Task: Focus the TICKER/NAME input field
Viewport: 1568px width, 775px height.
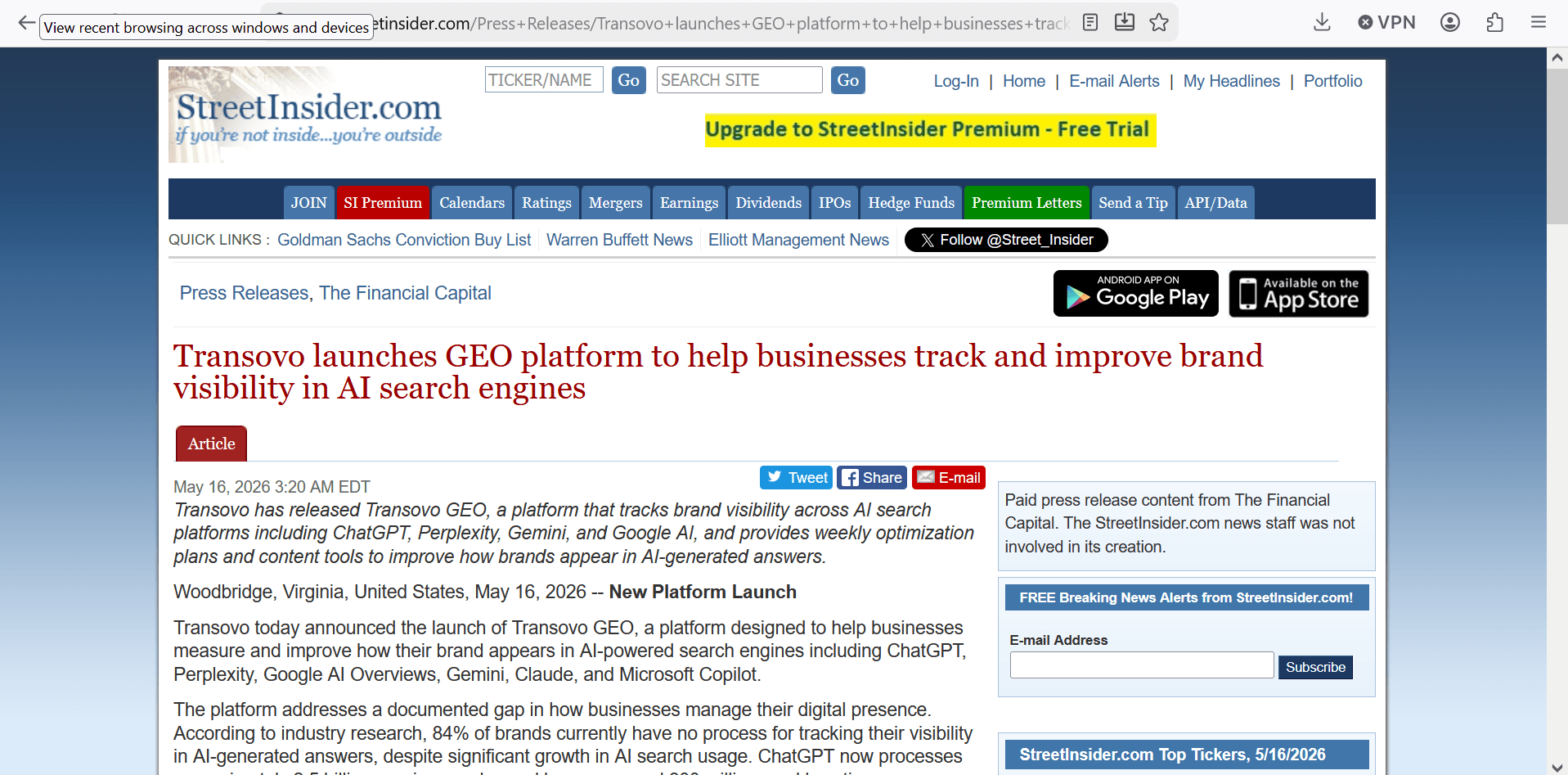Action: pos(544,80)
